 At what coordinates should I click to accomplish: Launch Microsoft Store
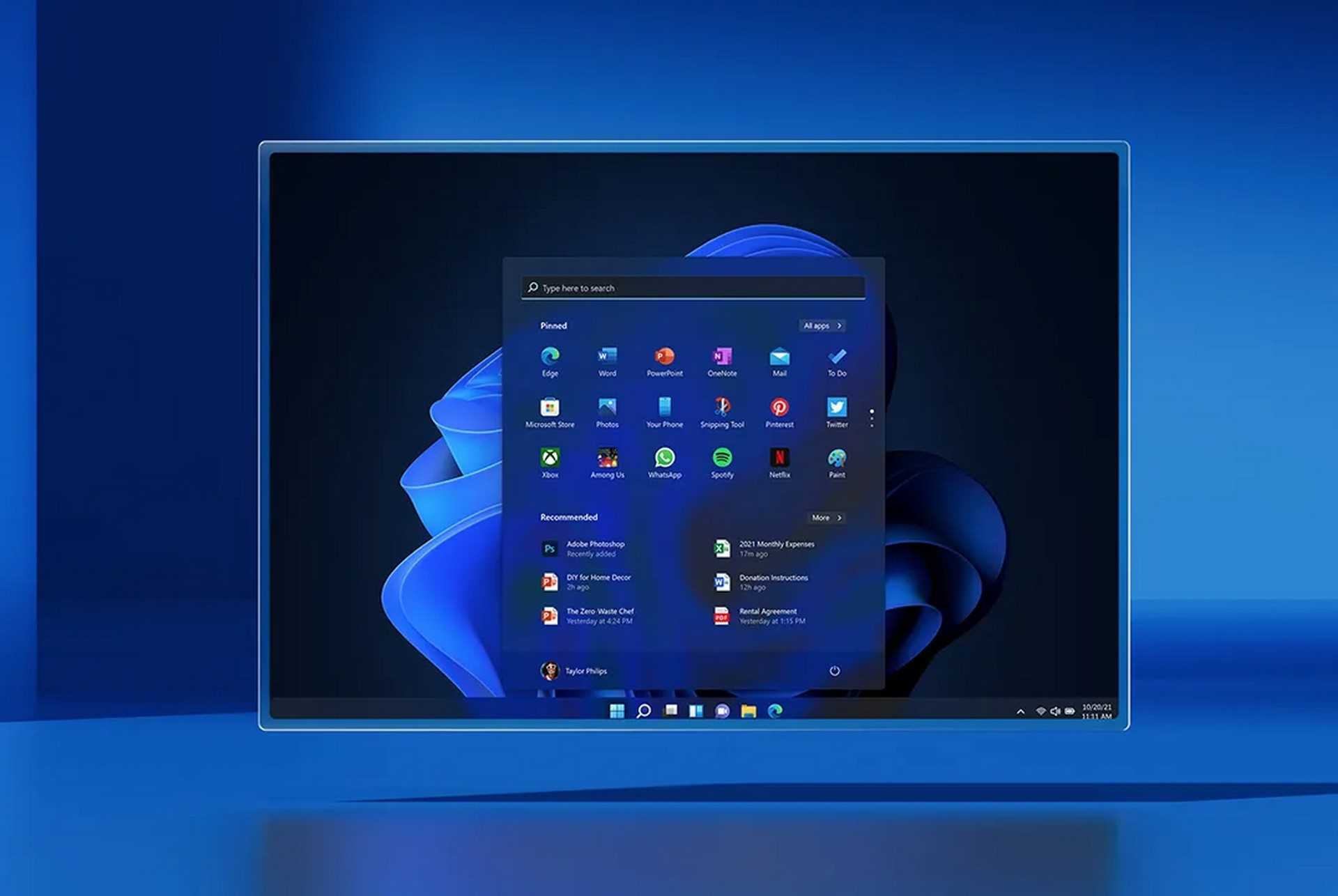tap(550, 412)
